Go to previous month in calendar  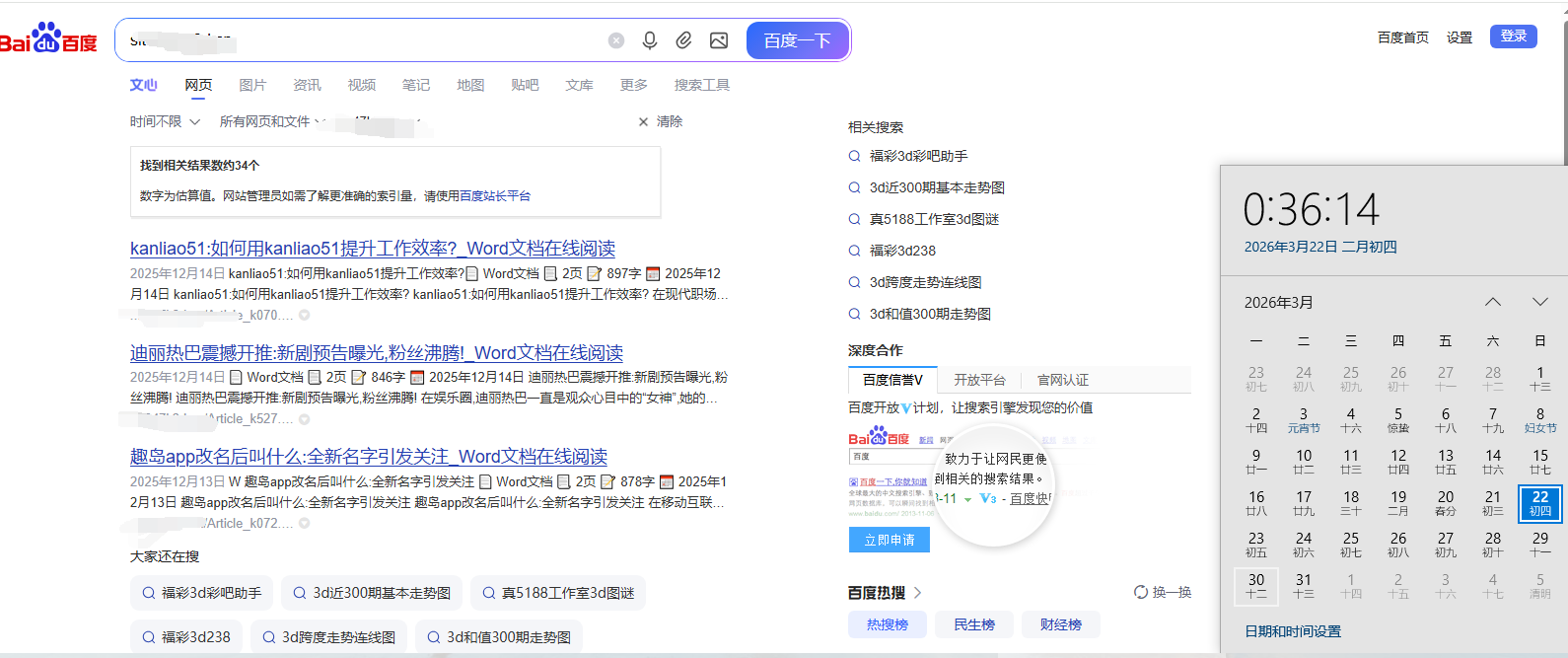coord(1493,302)
